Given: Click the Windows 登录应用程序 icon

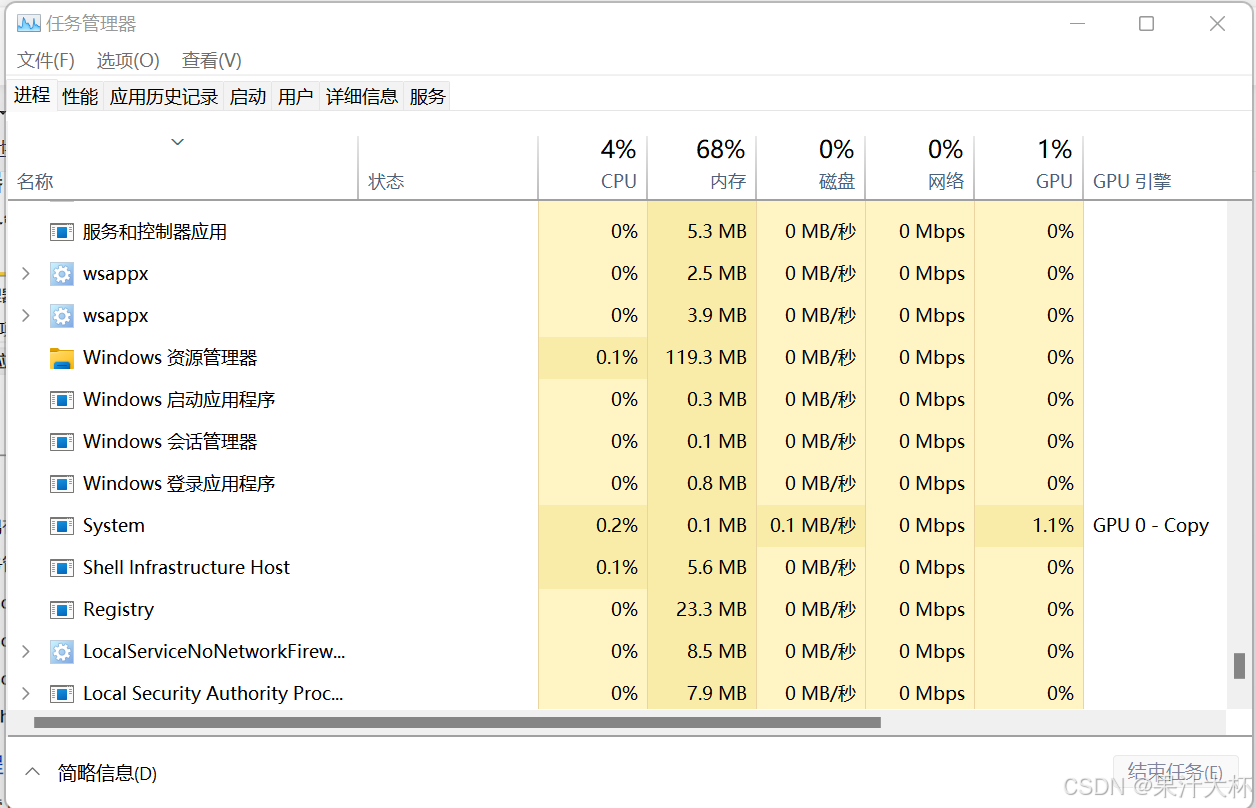Looking at the screenshot, I should [x=62, y=484].
